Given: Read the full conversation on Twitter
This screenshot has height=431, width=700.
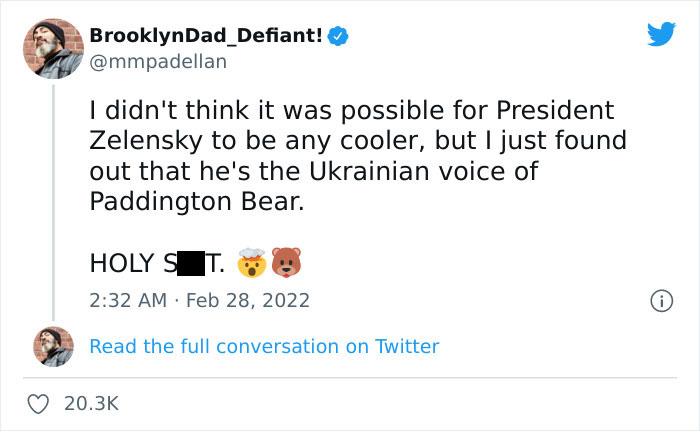Looking at the screenshot, I should pos(264,346).
